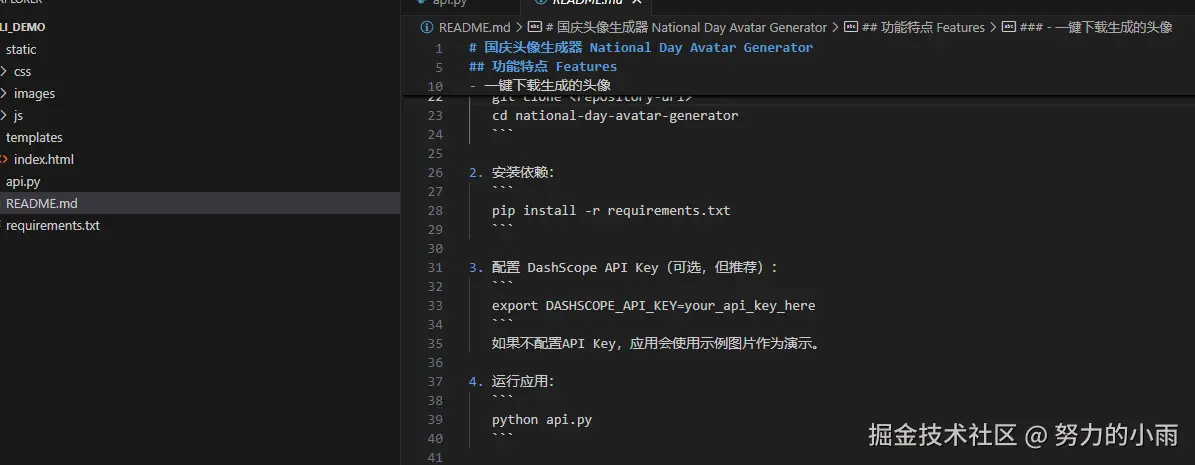Click line number 41 in the gutter
1195x465 pixels.
435,457
